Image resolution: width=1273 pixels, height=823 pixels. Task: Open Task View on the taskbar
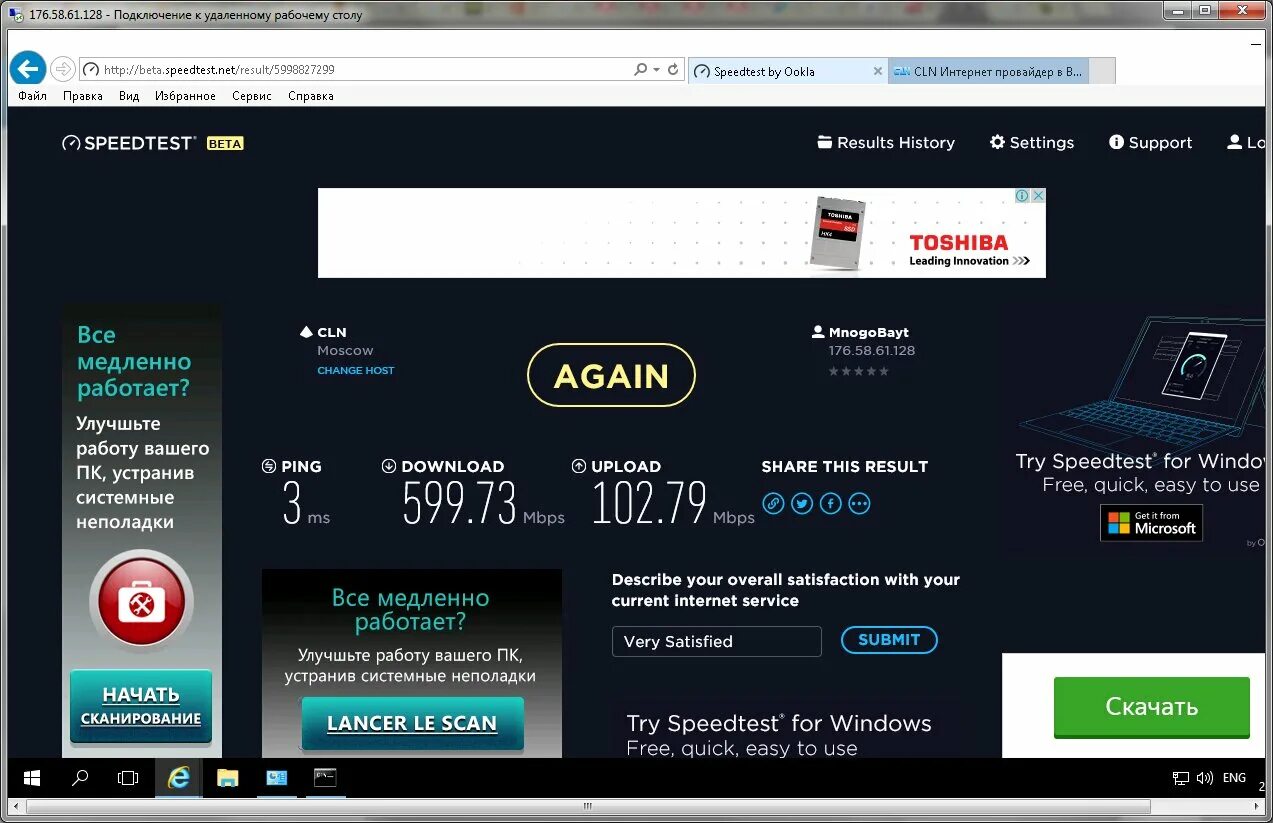tap(128, 777)
